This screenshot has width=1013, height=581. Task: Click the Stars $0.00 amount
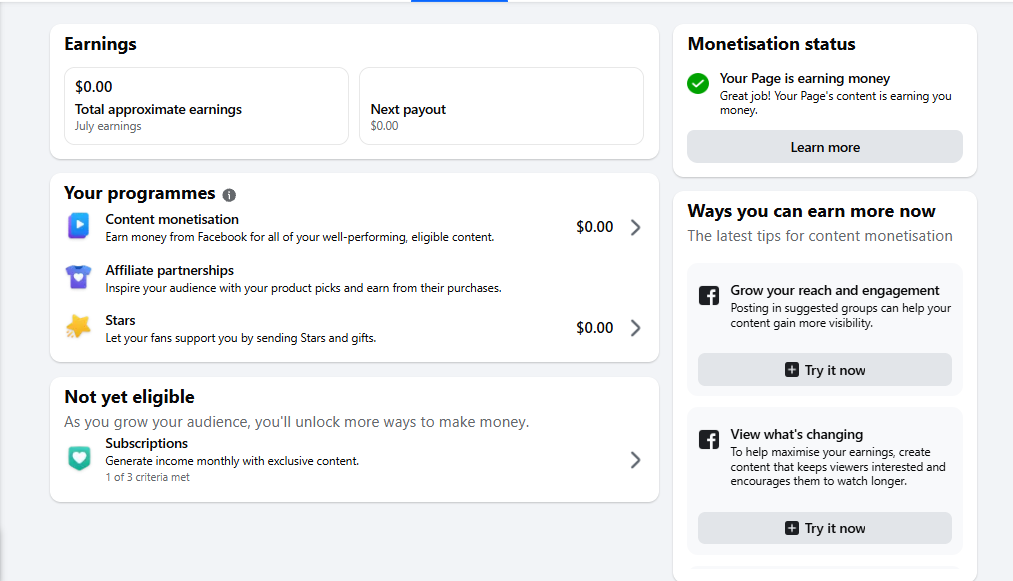point(594,328)
